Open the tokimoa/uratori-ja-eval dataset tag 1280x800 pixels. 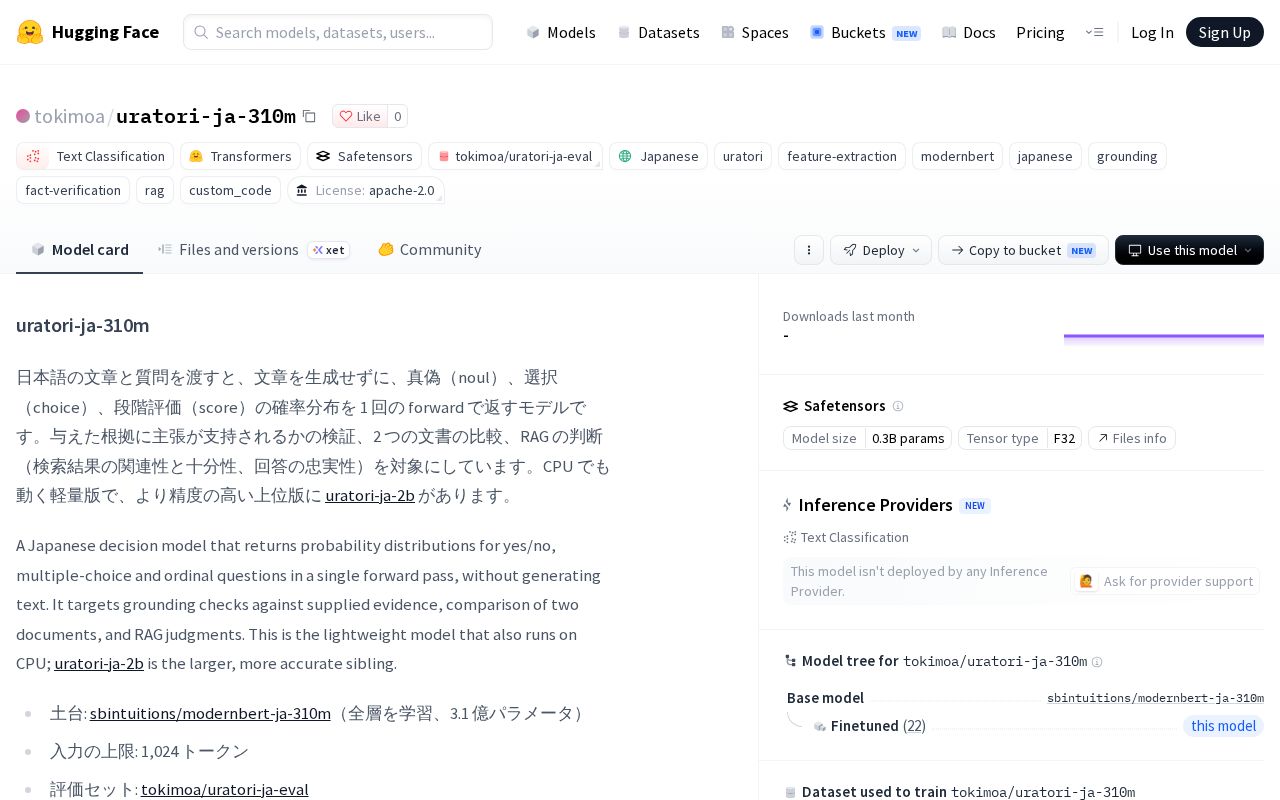[515, 156]
